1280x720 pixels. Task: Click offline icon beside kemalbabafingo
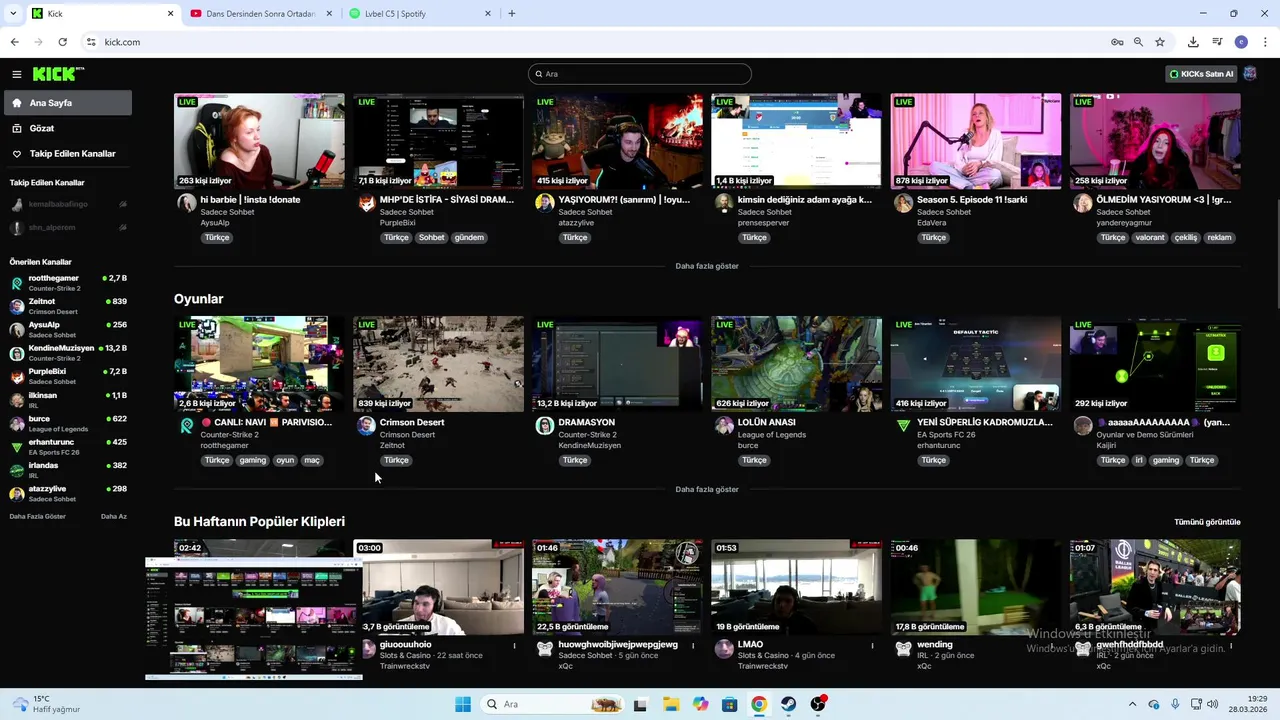[123, 204]
